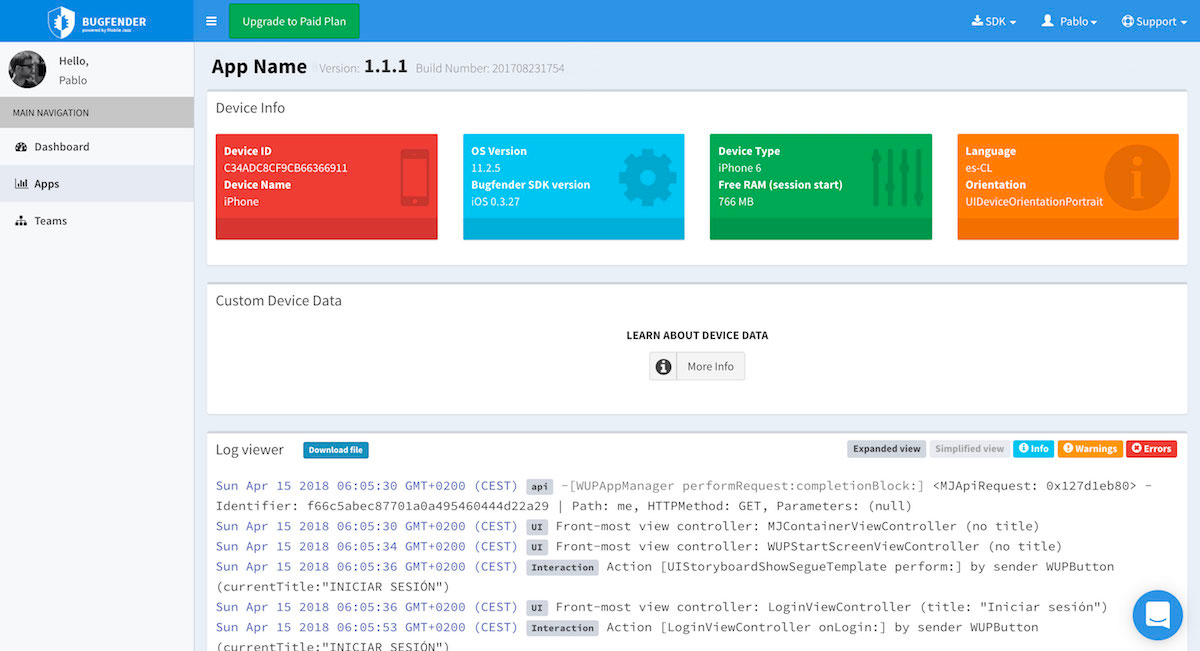The height and width of the screenshot is (651, 1200).
Task: Click the Bugfender logo
Action: (x=97, y=21)
